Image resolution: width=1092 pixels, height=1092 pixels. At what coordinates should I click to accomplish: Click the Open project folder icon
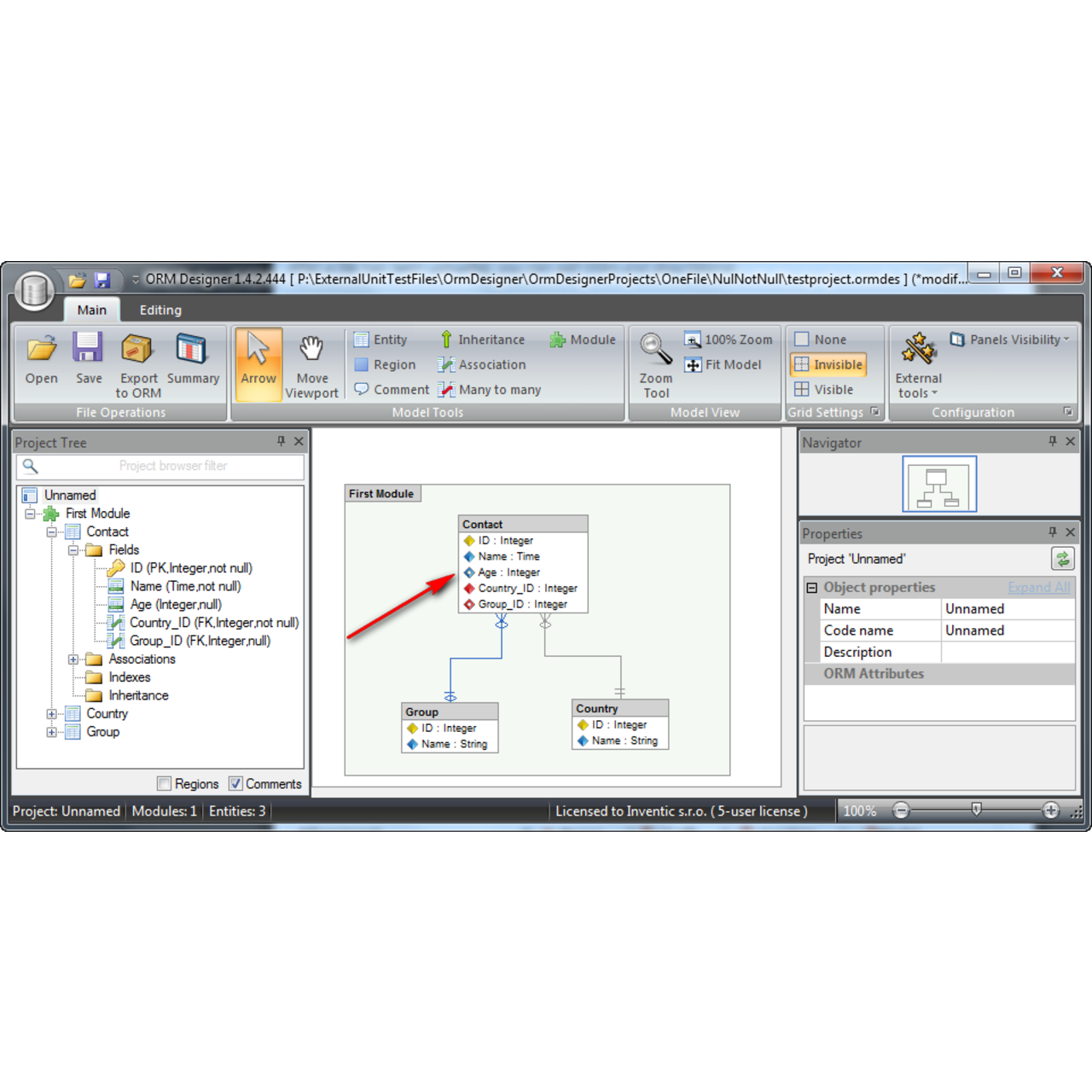[41, 350]
